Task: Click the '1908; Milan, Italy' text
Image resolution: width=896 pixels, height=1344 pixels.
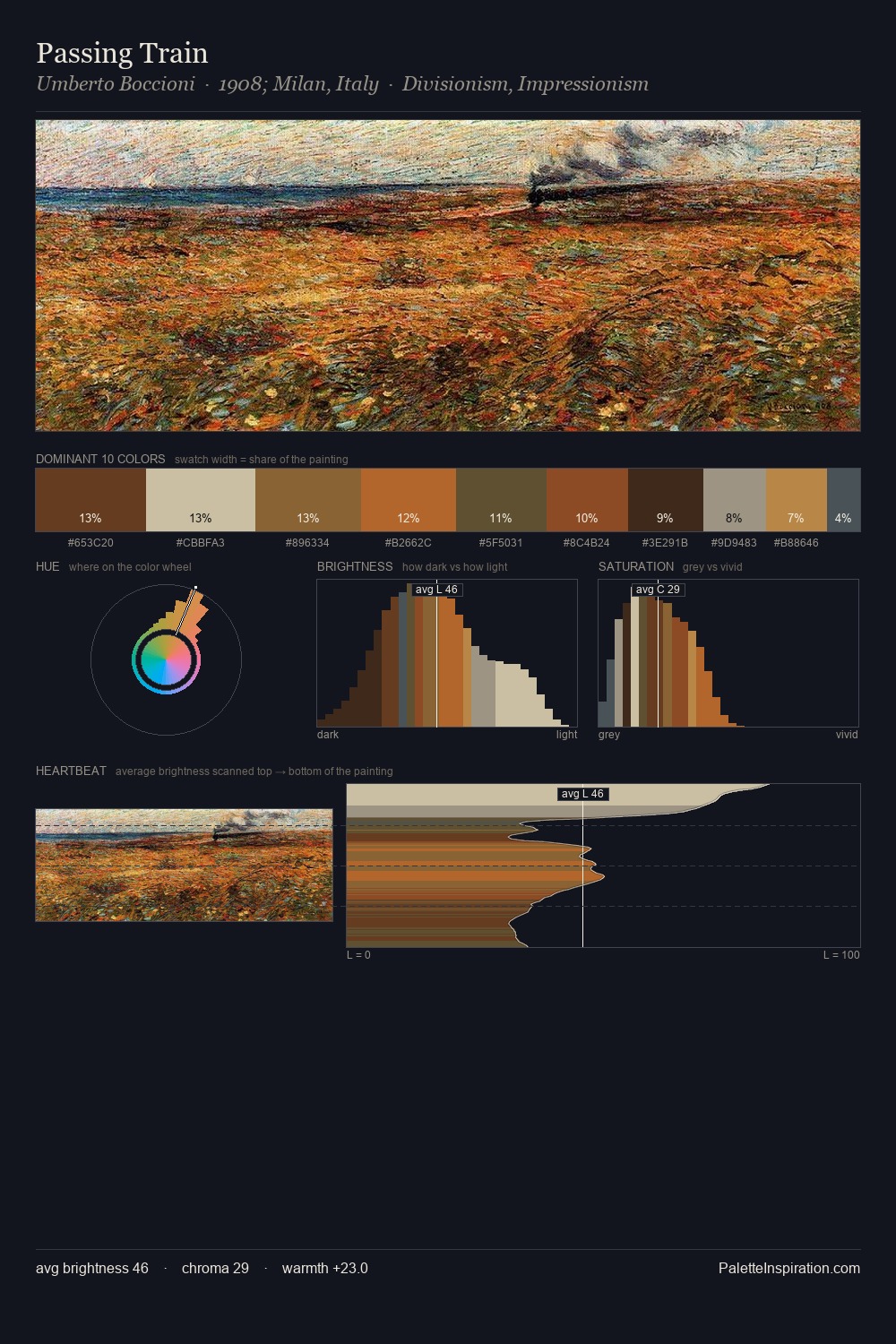Action: pyautogui.click(x=298, y=84)
